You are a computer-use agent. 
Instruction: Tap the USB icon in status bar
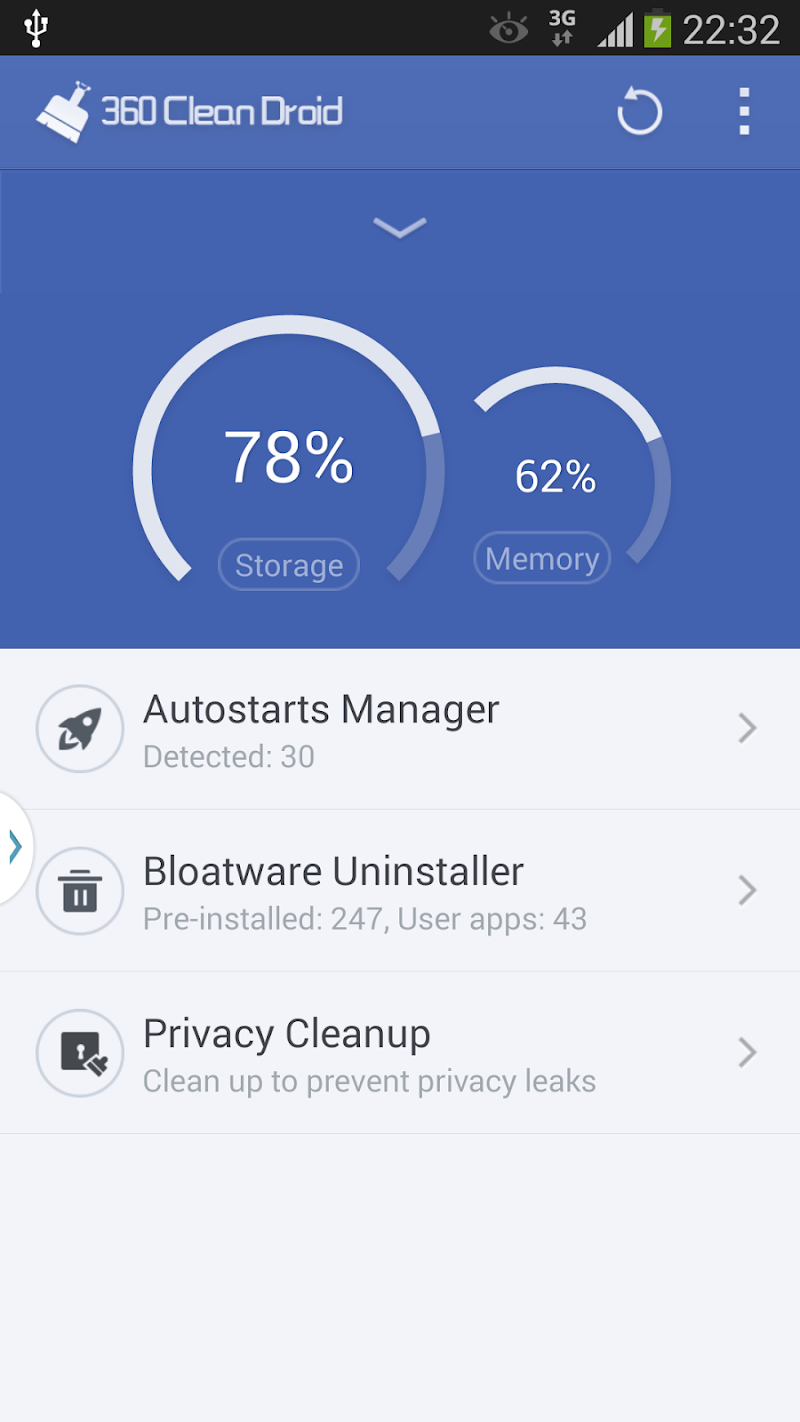(x=36, y=28)
